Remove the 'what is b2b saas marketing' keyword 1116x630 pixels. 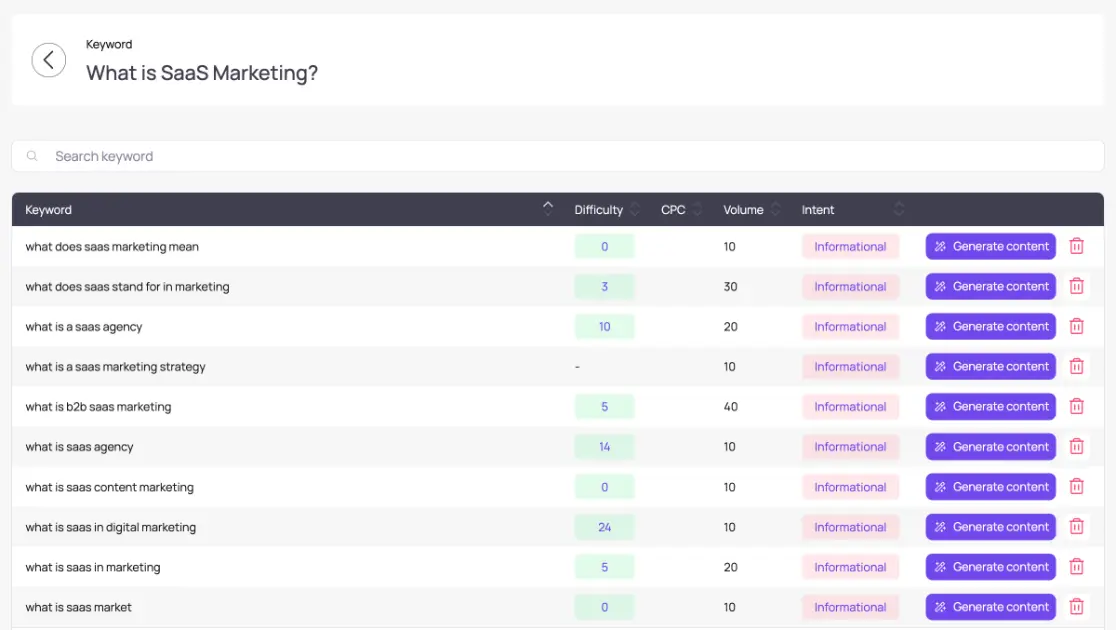click(x=1077, y=406)
